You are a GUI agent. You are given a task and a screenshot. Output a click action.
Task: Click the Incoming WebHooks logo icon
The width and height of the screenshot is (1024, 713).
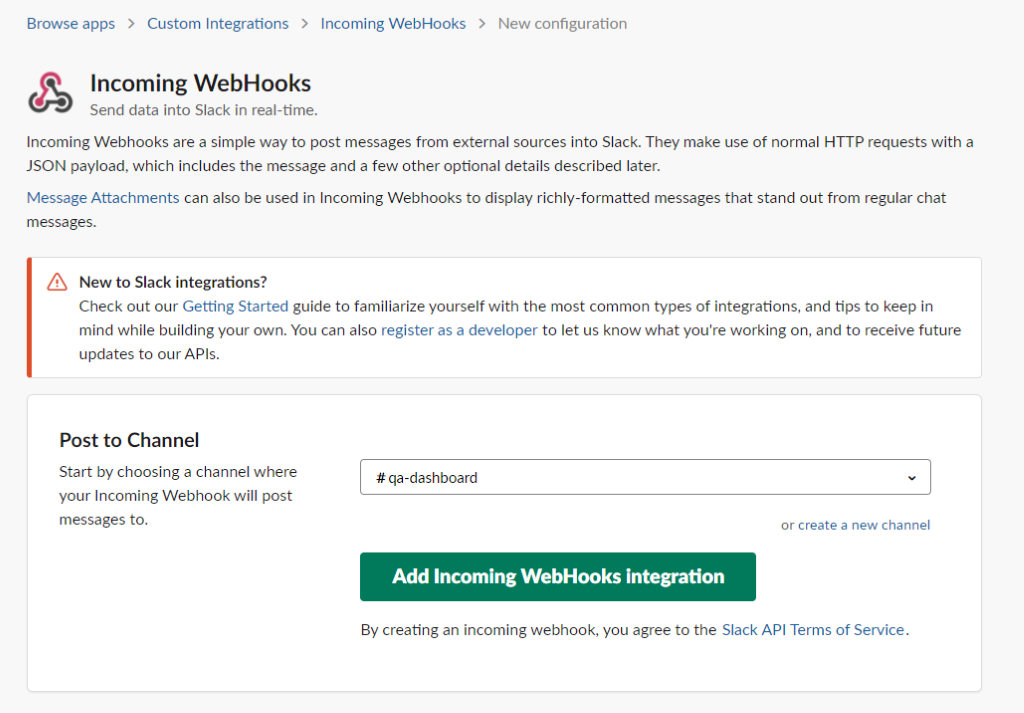(x=50, y=93)
